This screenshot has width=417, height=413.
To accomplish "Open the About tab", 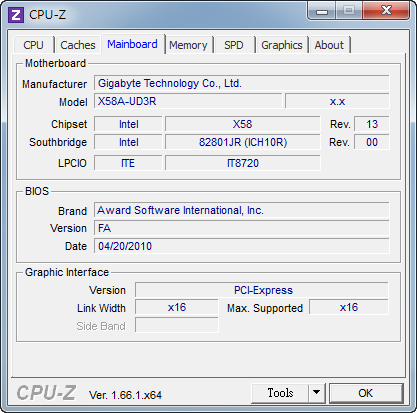I will click(329, 45).
